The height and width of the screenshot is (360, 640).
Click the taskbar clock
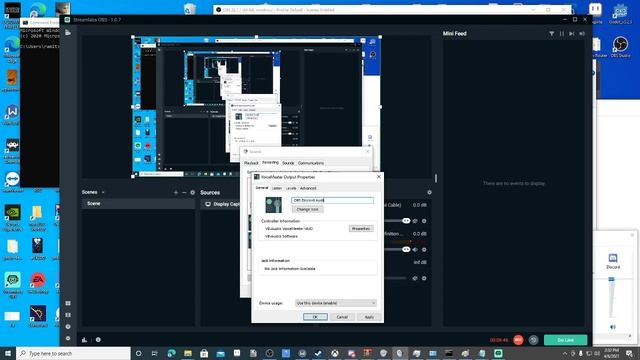(611, 353)
